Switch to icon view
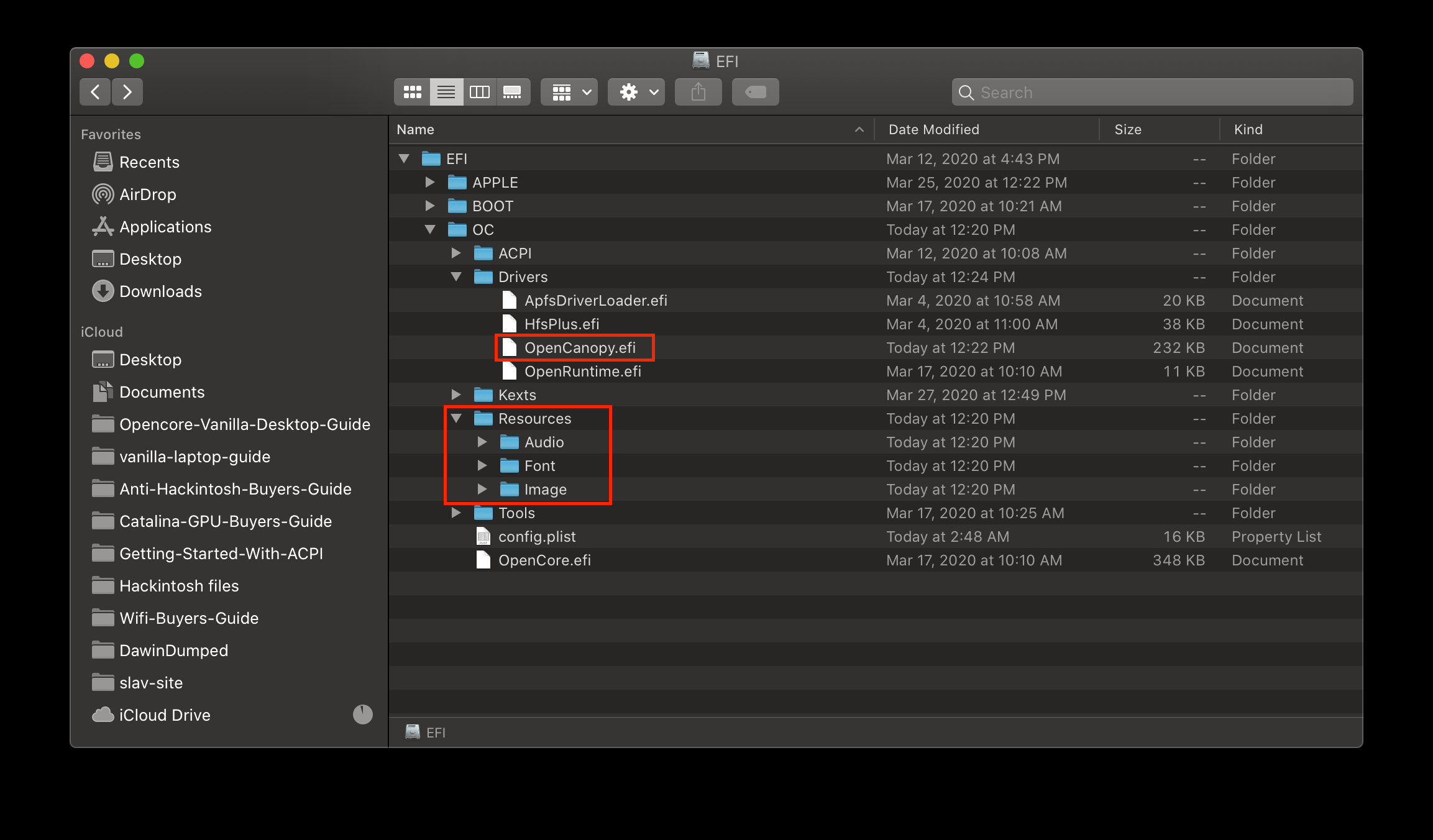 pos(412,93)
